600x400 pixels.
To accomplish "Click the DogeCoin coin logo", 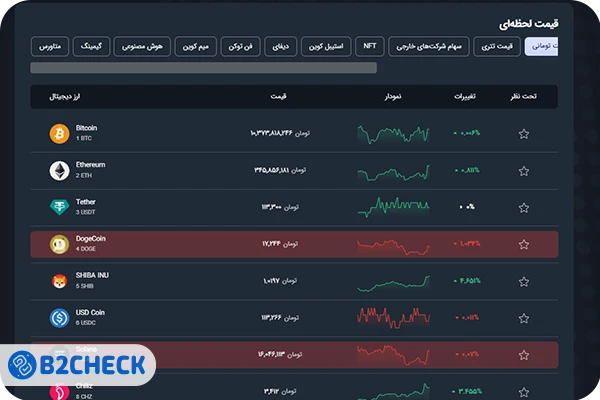I will (59, 244).
